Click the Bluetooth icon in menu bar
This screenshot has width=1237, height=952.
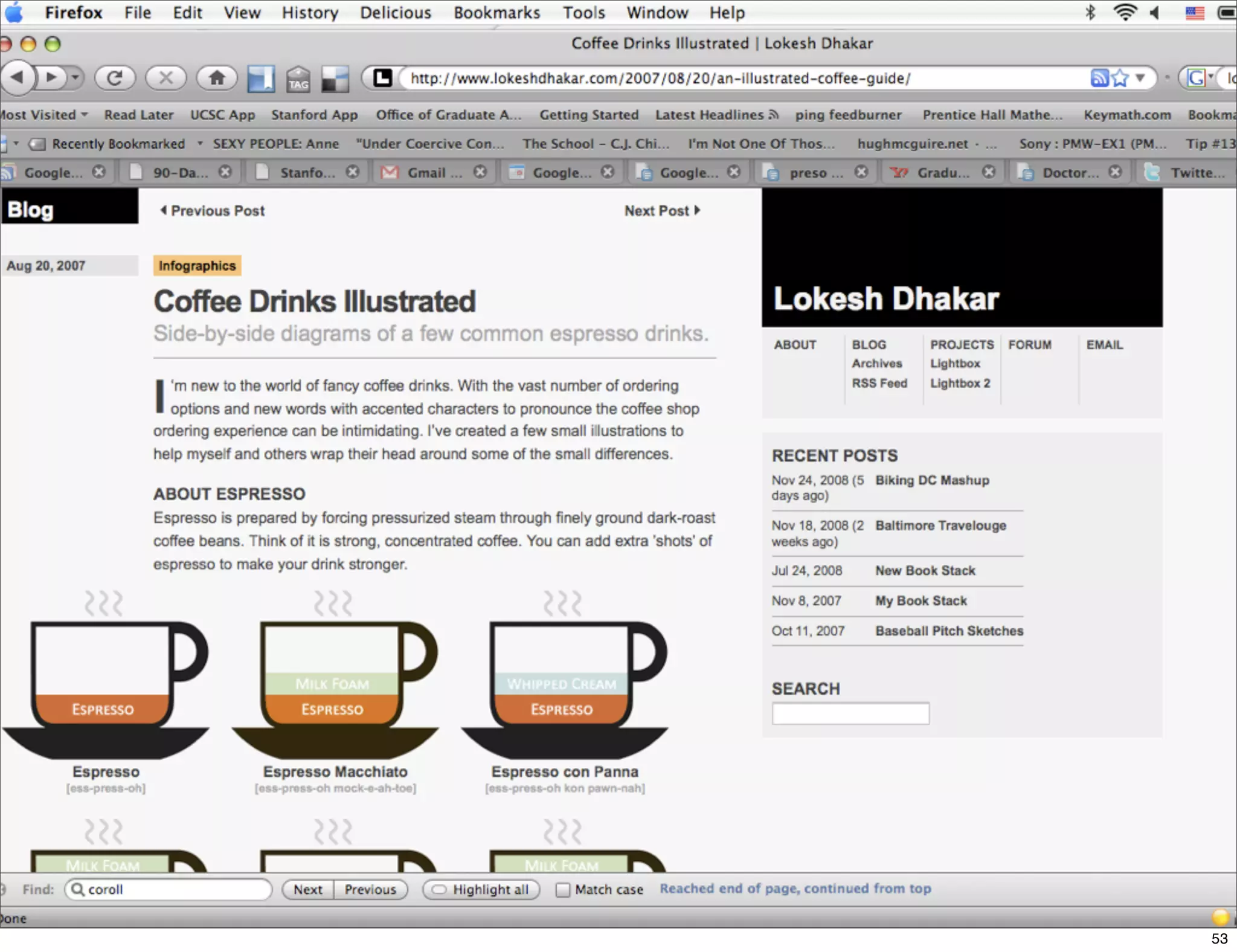coord(1090,12)
